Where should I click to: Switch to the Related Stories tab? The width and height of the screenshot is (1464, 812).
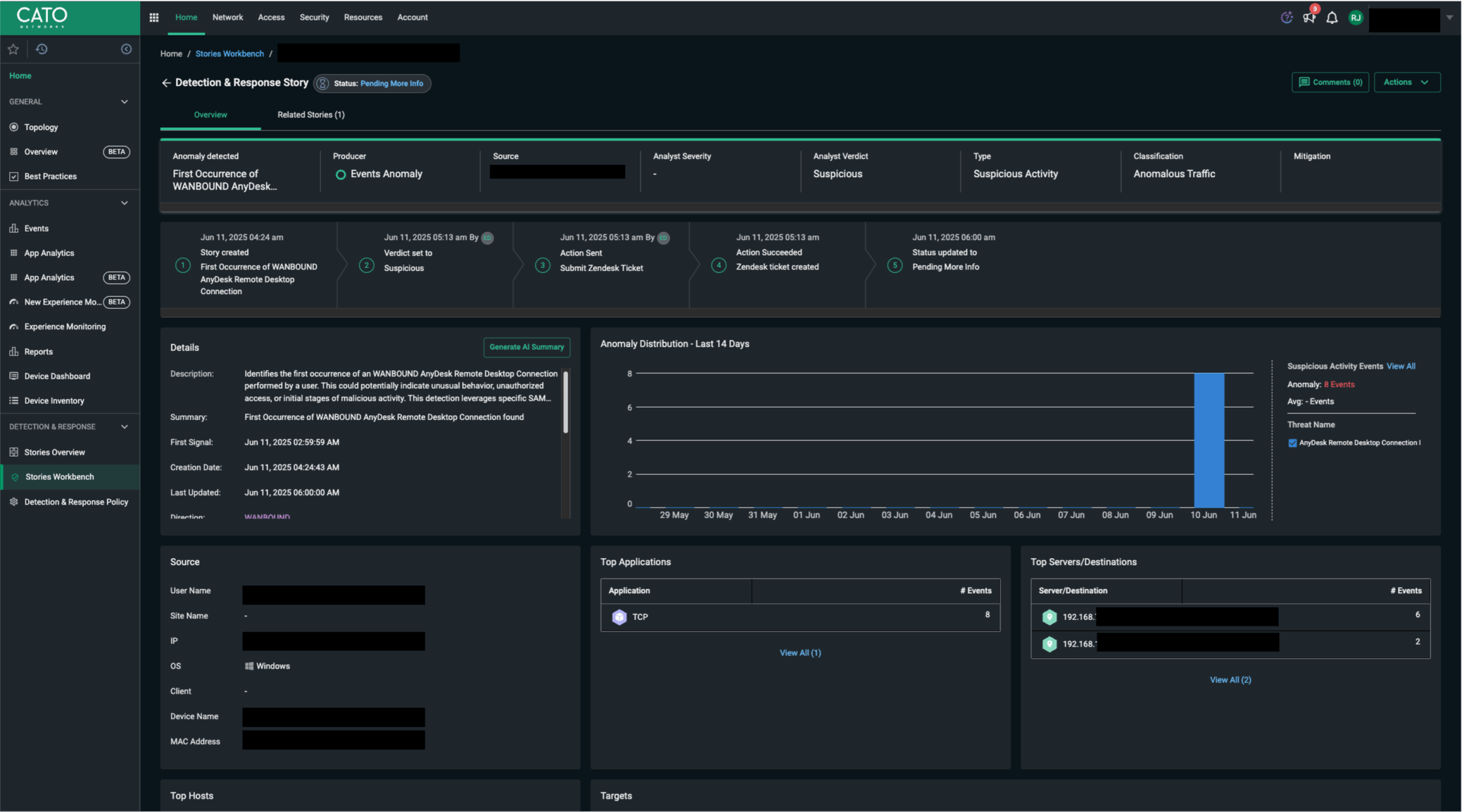310,115
